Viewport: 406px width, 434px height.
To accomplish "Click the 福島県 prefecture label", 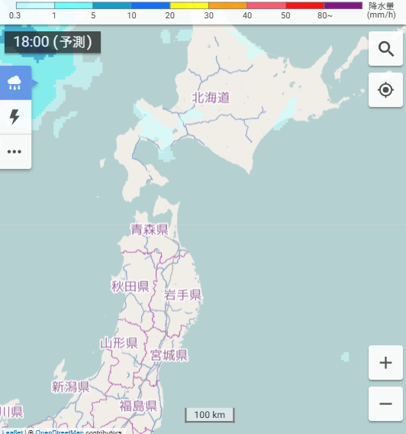I will tap(138, 406).
